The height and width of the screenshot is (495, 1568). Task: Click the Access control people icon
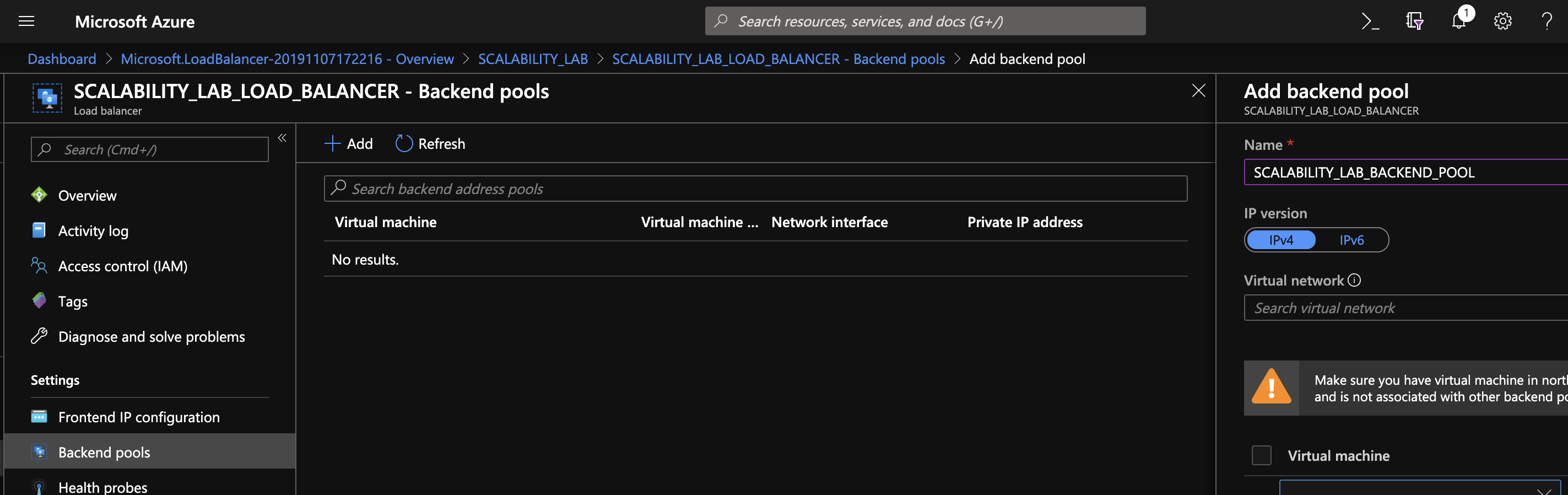[x=39, y=266]
